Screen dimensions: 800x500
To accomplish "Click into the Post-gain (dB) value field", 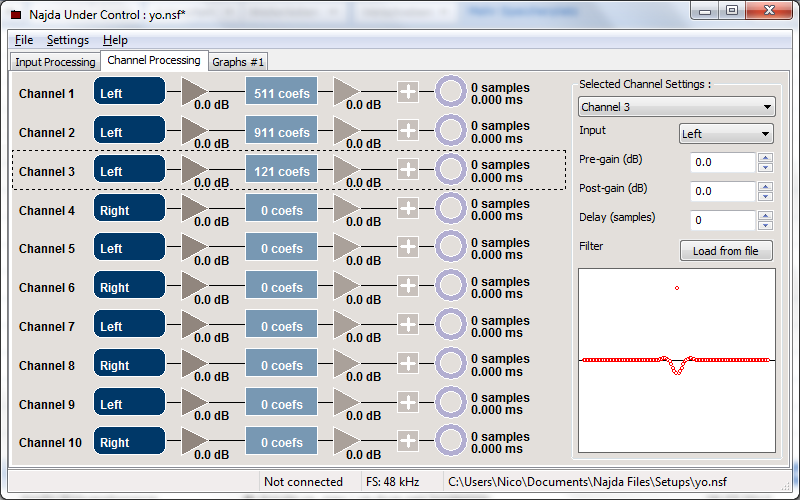I will (722, 191).
